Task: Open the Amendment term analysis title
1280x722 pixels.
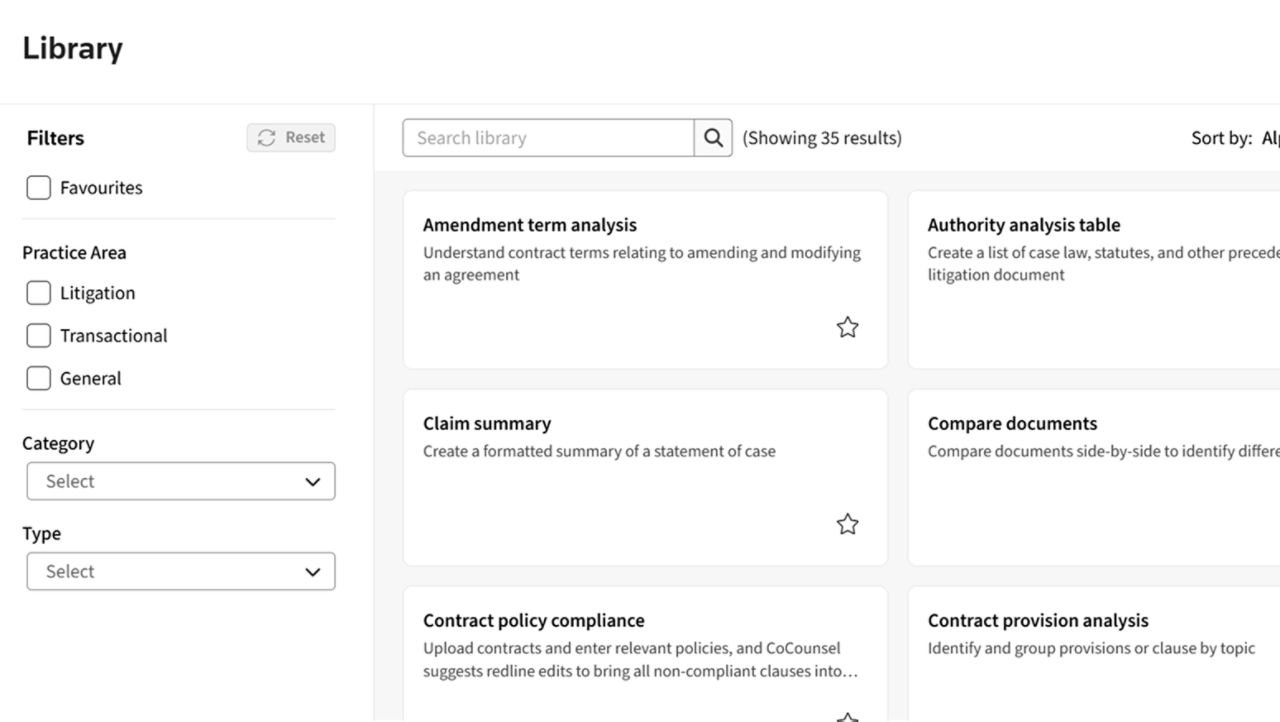Action: pos(529,225)
